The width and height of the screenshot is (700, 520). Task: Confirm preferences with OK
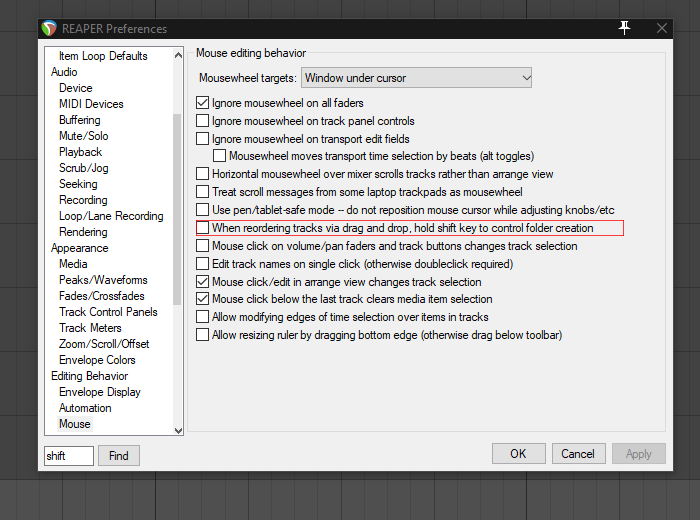click(518, 454)
